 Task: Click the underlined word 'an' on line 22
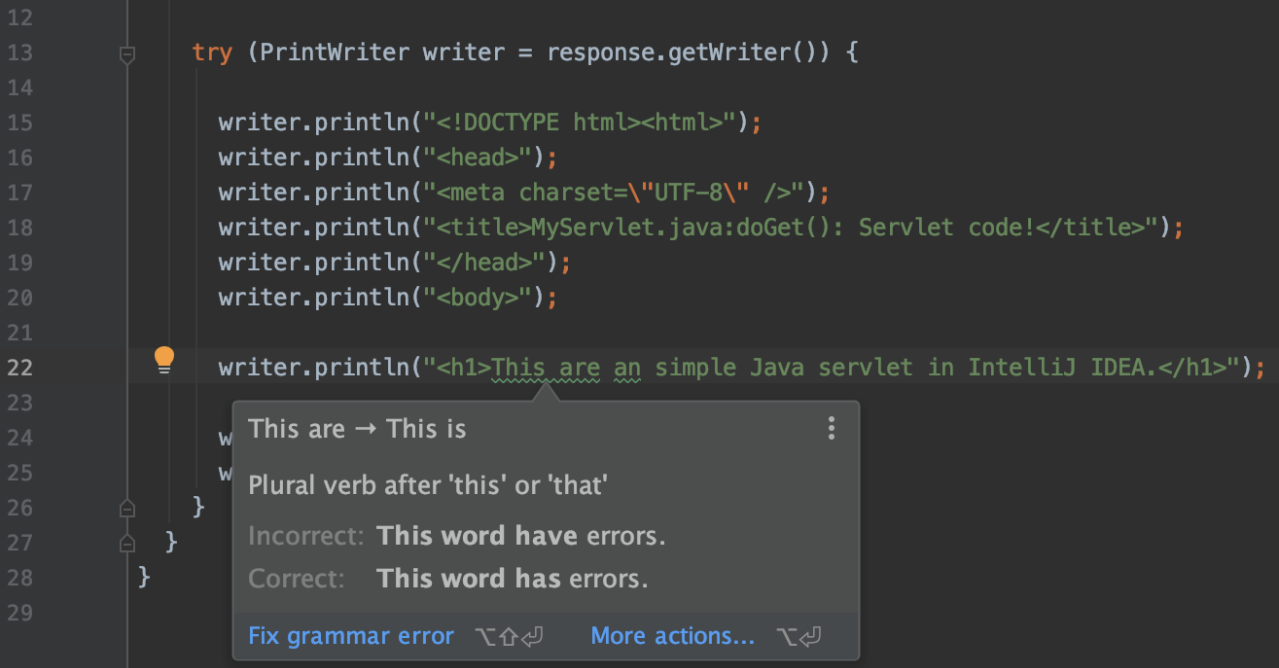[627, 368]
